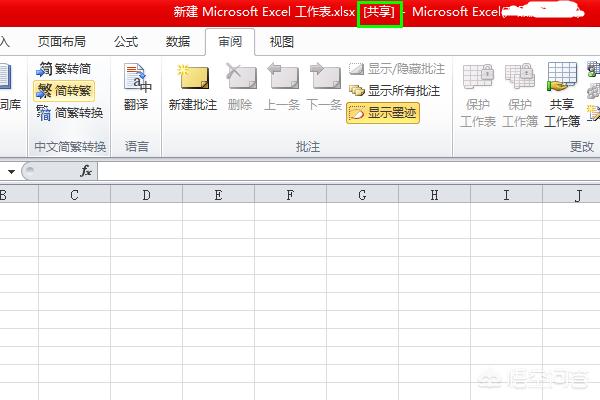Toggle 显示/隐藏批注 (Show/Hide Comment)
Viewport: 600px width, 400px height.
(x=397, y=69)
